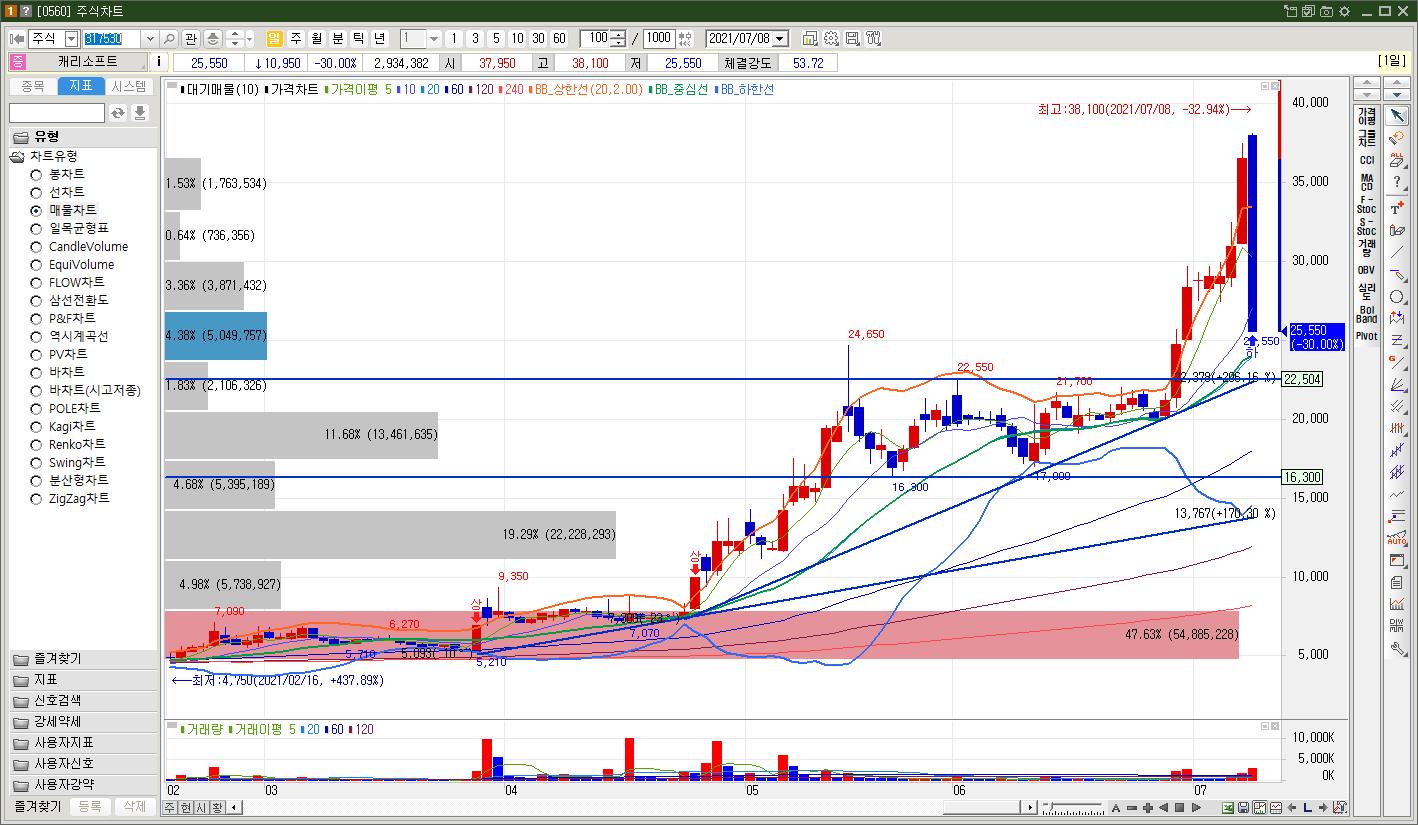Expand the 신호검색 folder section
Screen dimensions: 1418x825
(x=83, y=701)
